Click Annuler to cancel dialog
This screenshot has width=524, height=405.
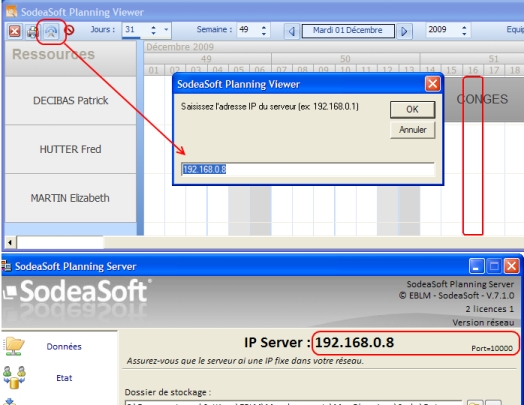412,130
